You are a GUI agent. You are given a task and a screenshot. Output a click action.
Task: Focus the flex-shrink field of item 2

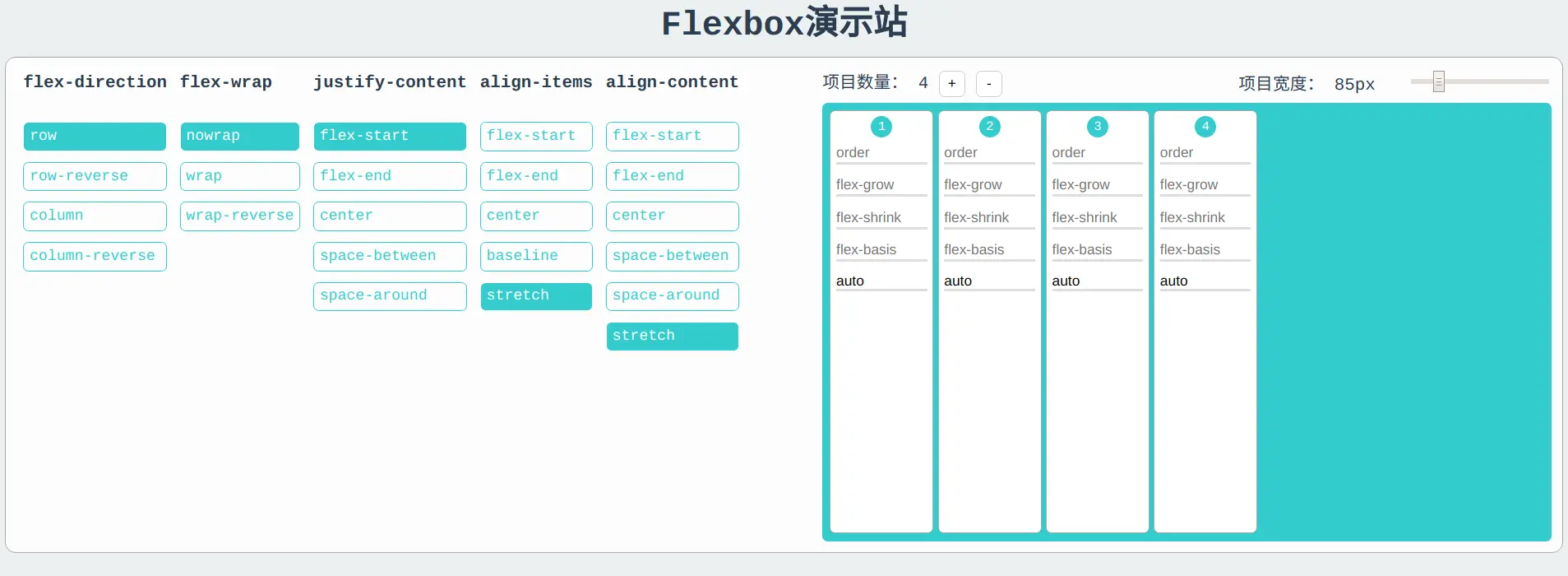tap(989, 218)
